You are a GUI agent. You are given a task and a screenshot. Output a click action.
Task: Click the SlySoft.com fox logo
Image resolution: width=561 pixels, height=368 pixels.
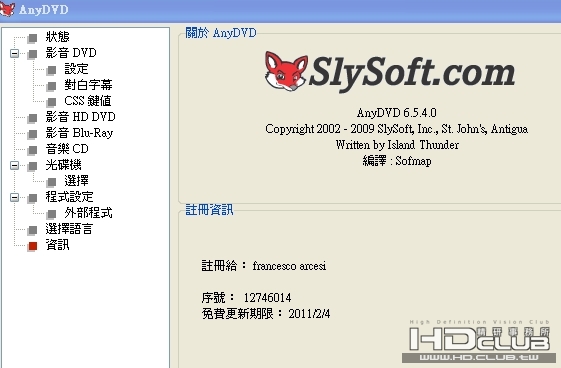click(286, 71)
